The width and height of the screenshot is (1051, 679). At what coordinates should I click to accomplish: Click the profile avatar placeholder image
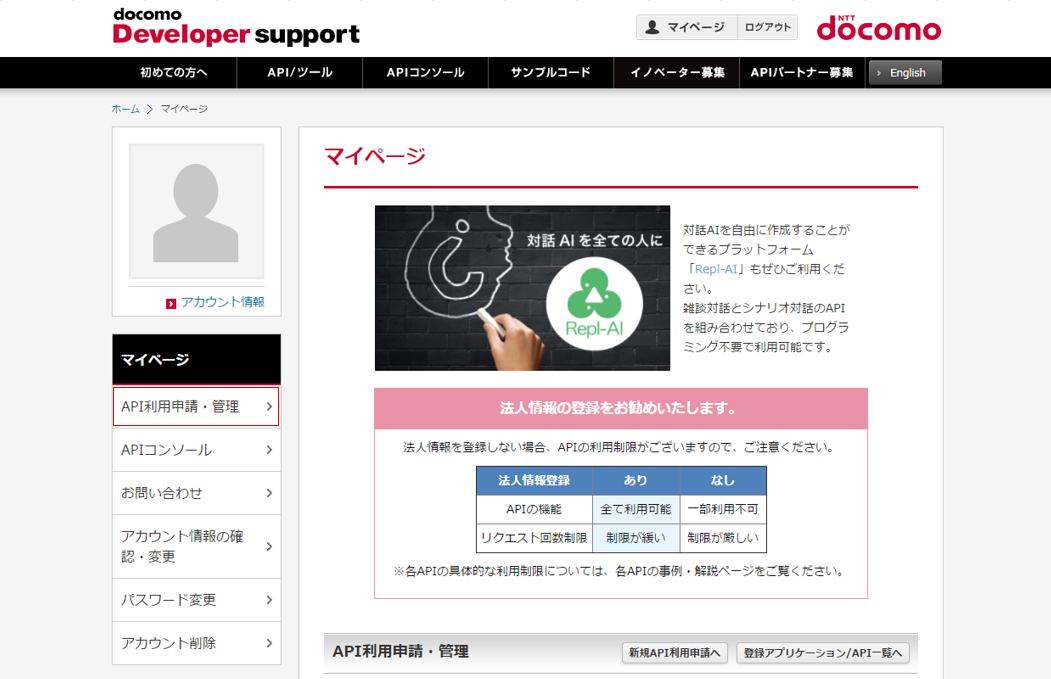pyautogui.click(x=196, y=211)
